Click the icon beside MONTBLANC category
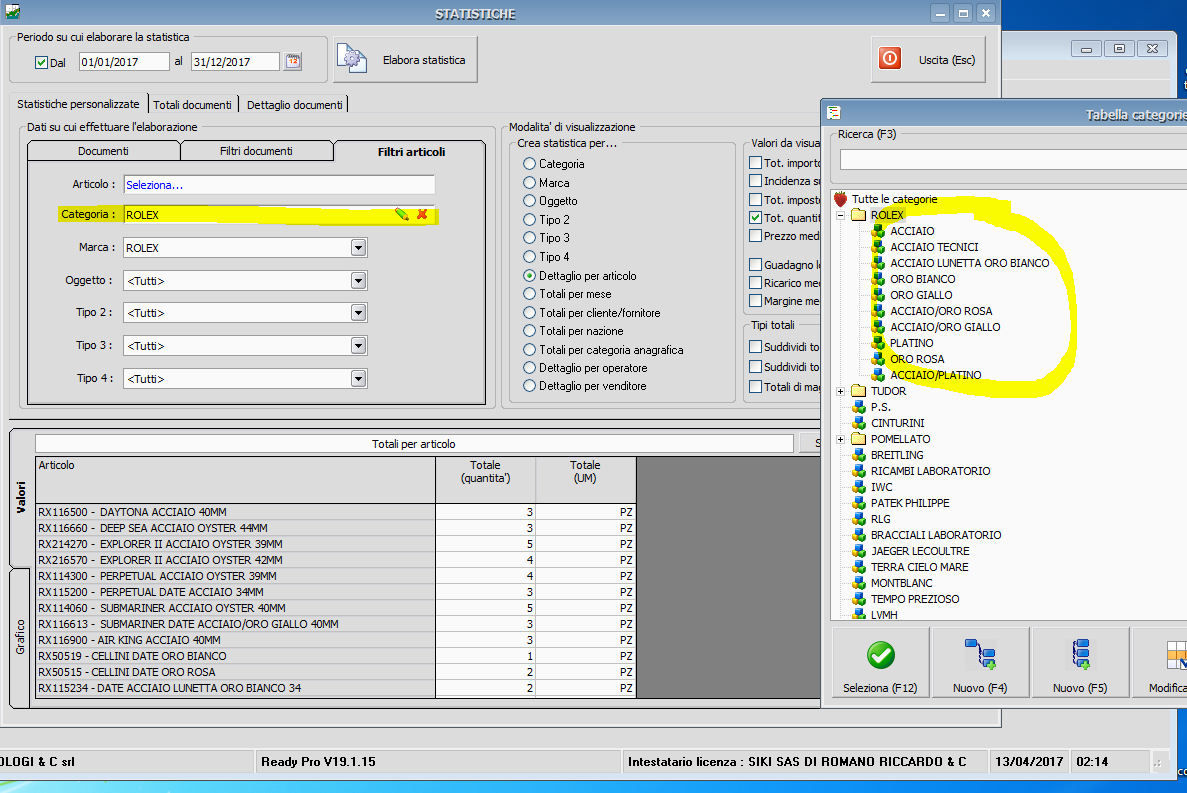 tap(858, 583)
